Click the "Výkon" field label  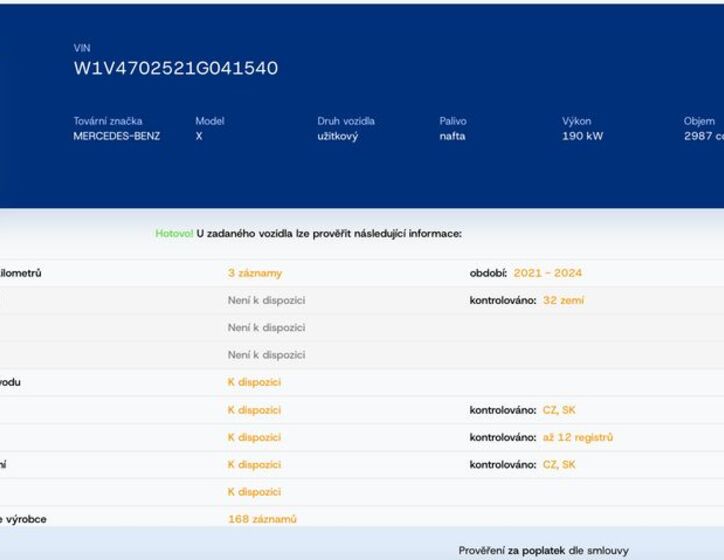(576, 121)
